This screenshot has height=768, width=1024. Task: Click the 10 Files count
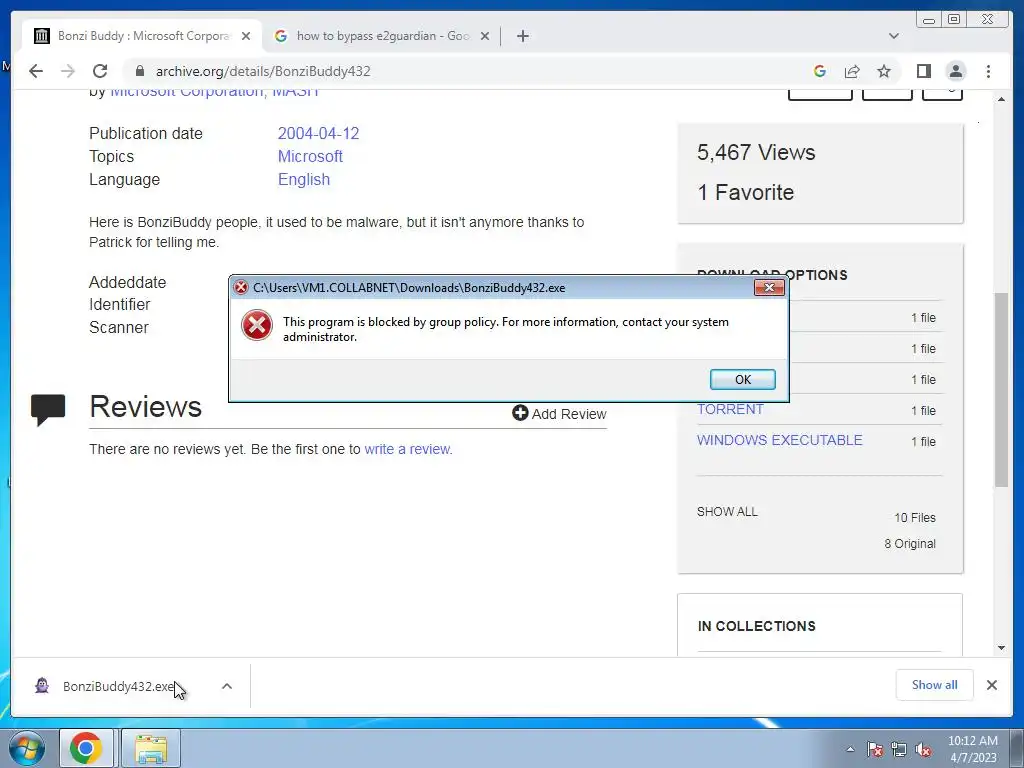point(914,518)
